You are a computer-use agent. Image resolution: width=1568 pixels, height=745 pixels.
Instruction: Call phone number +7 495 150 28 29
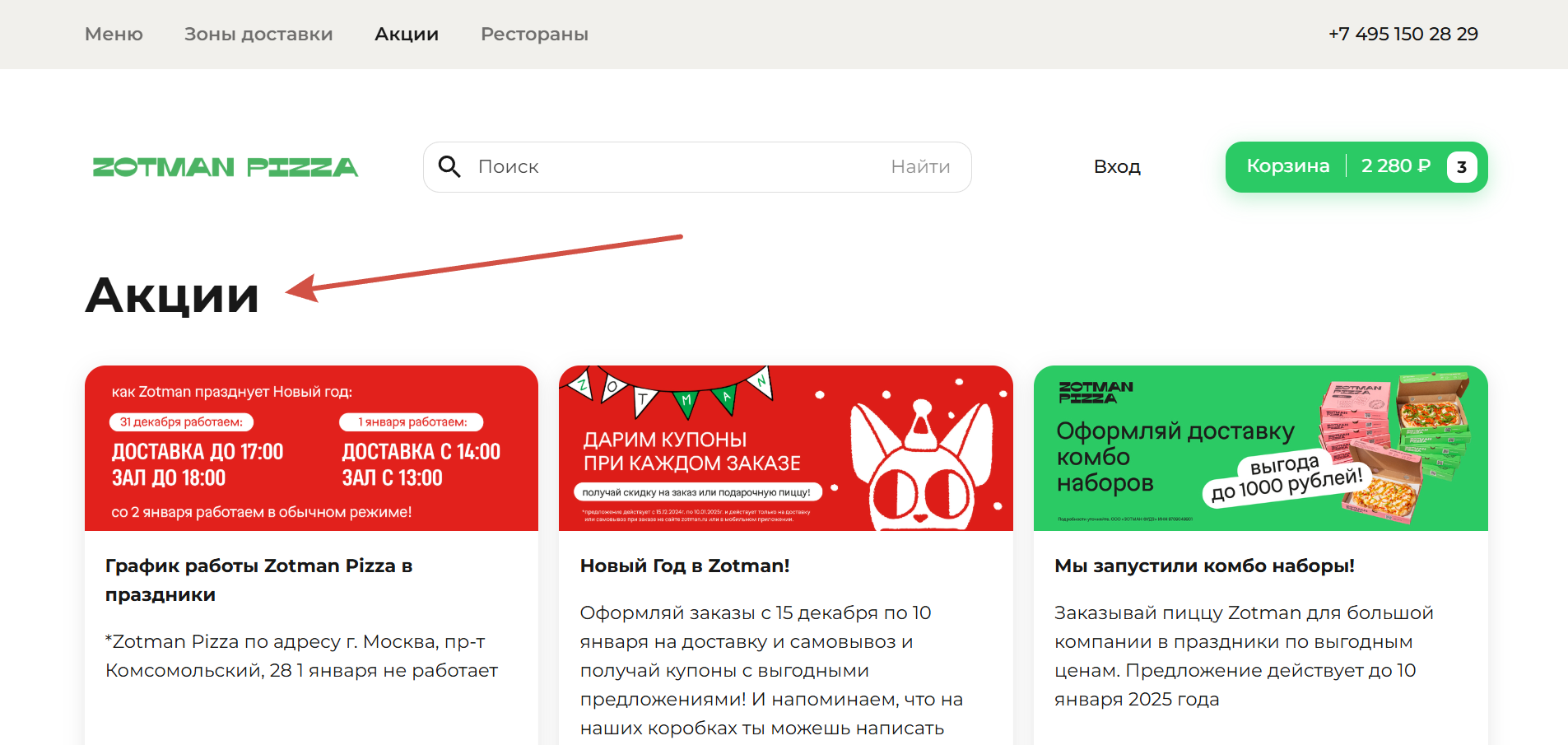pos(1403,34)
